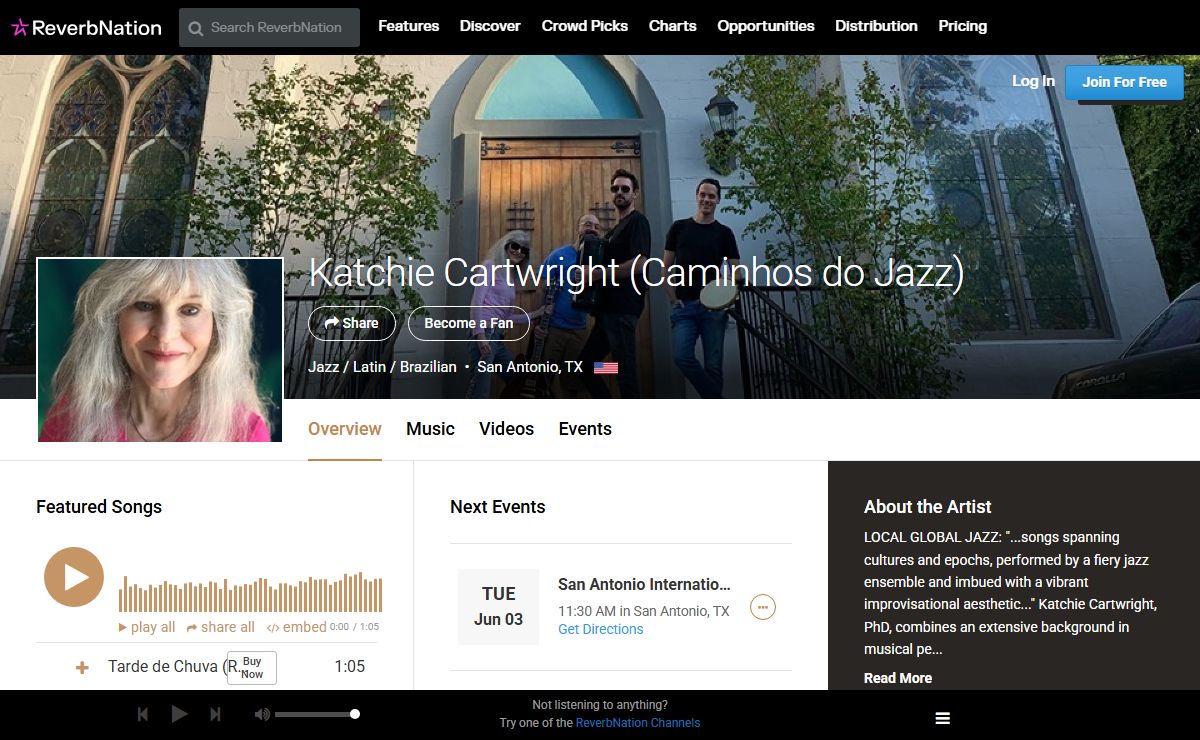This screenshot has height=740, width=1200.
Task: Click the embed link
Action: click(297, 627)
